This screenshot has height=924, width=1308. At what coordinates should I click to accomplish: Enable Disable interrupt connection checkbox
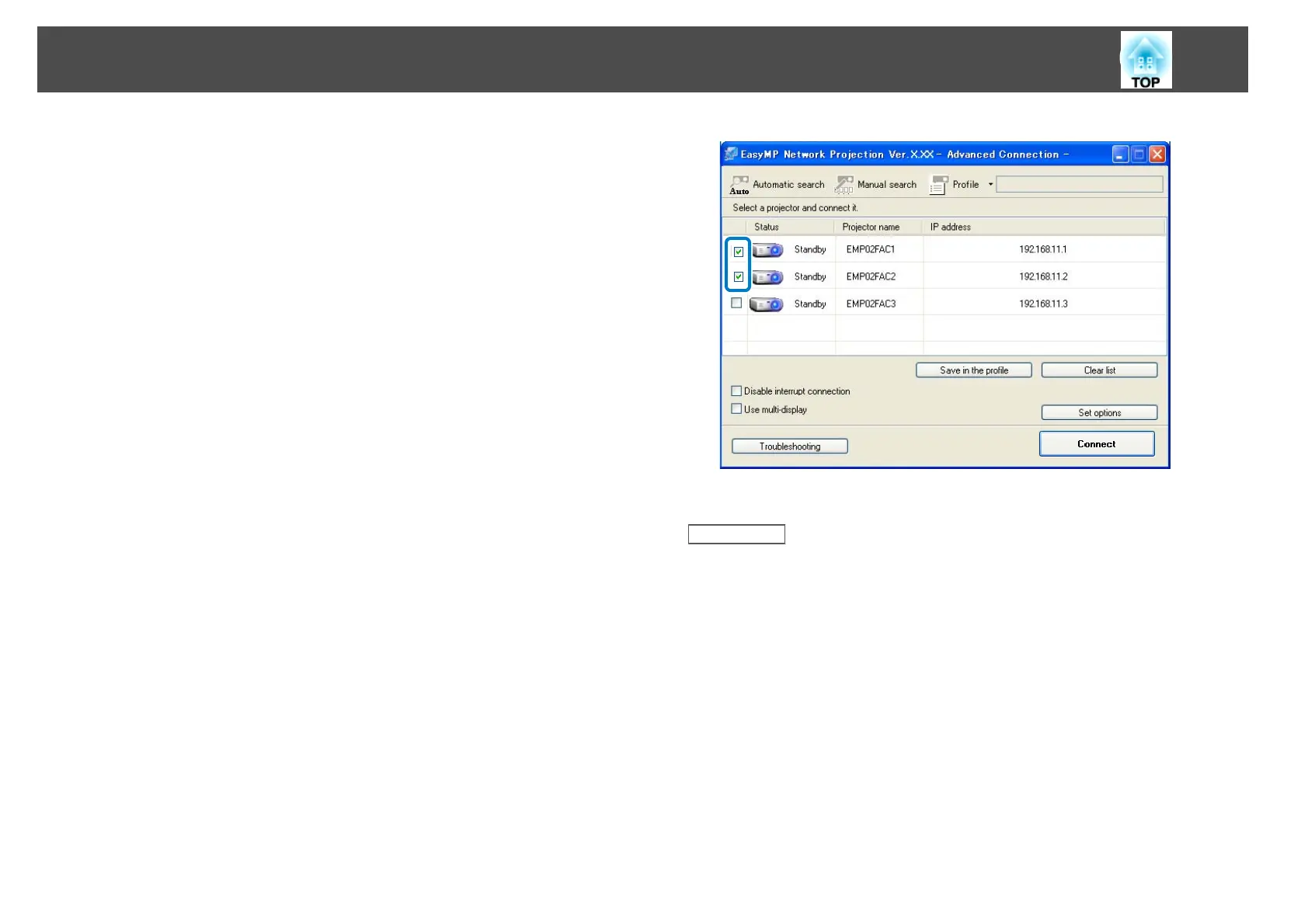tap(736, 391)
